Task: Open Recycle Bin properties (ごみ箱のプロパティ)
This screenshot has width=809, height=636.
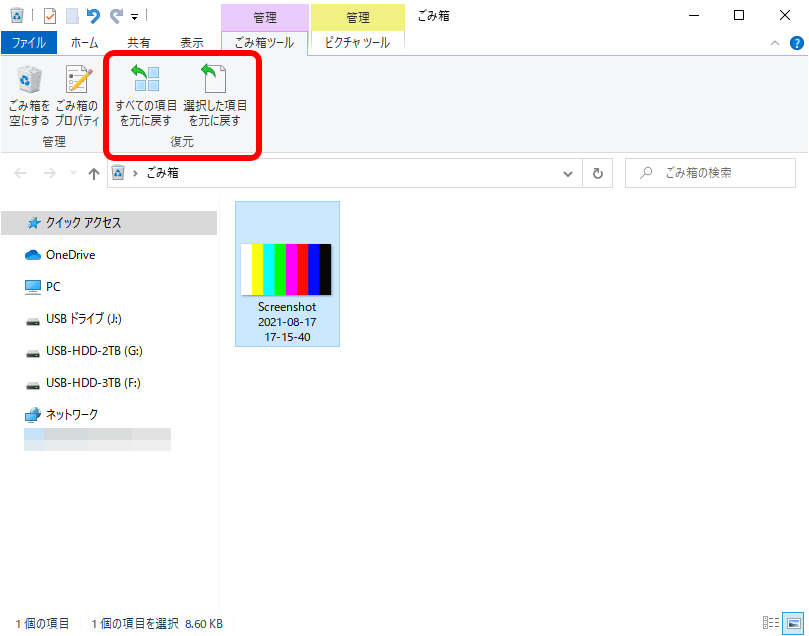Action: coord(77,96)
